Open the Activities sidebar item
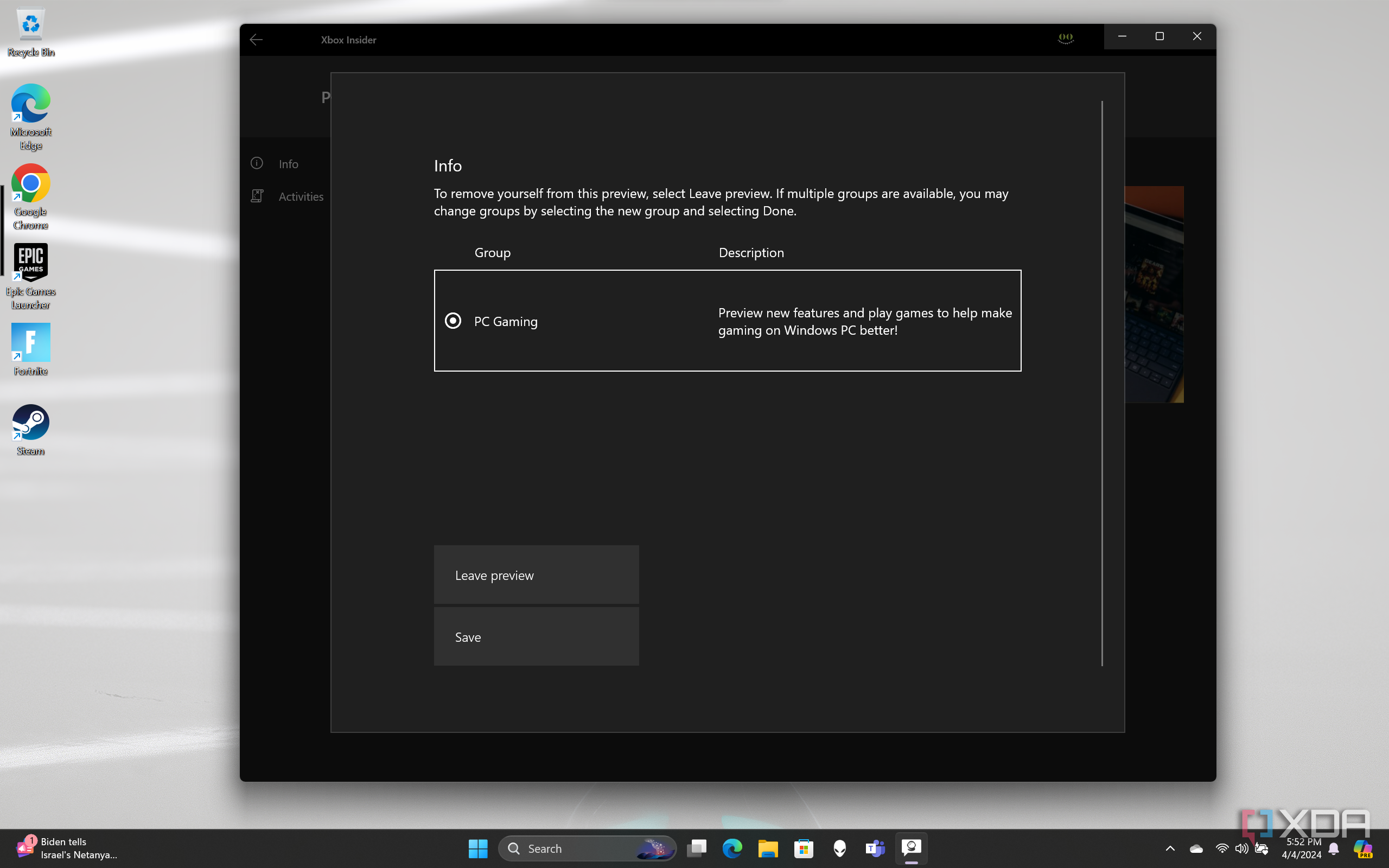Viewport: 1389px width, 868px height. click(x=300, y=196)
